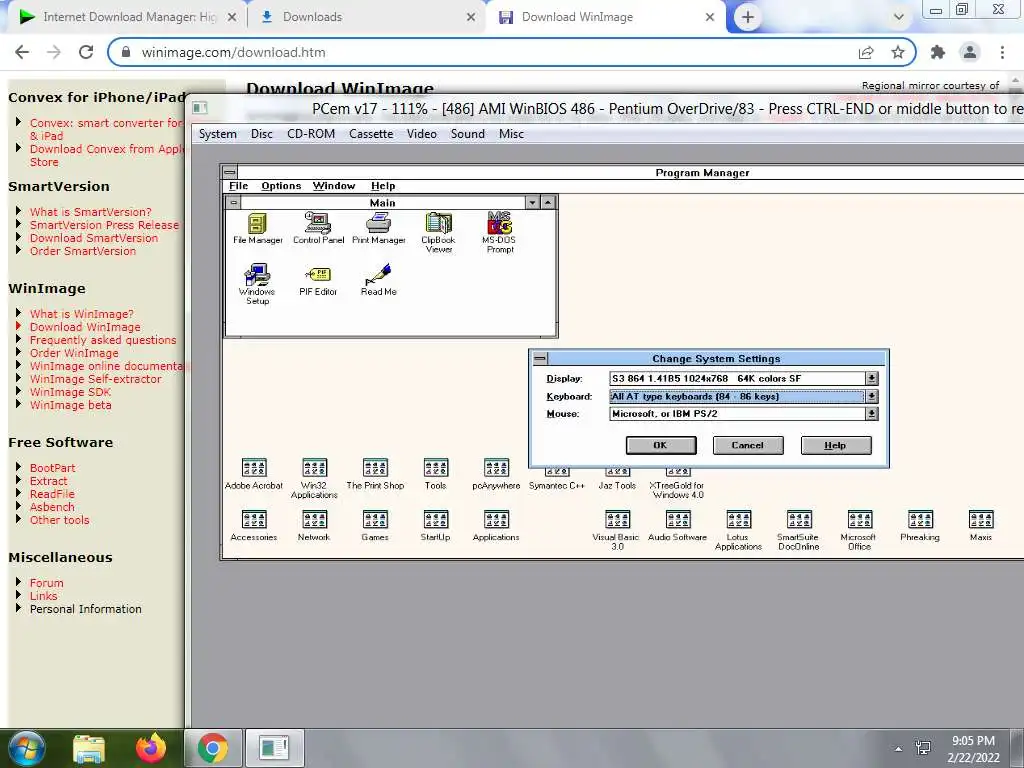Open the Frequently asked questions link
The image size is (1024, 768).
103,340
